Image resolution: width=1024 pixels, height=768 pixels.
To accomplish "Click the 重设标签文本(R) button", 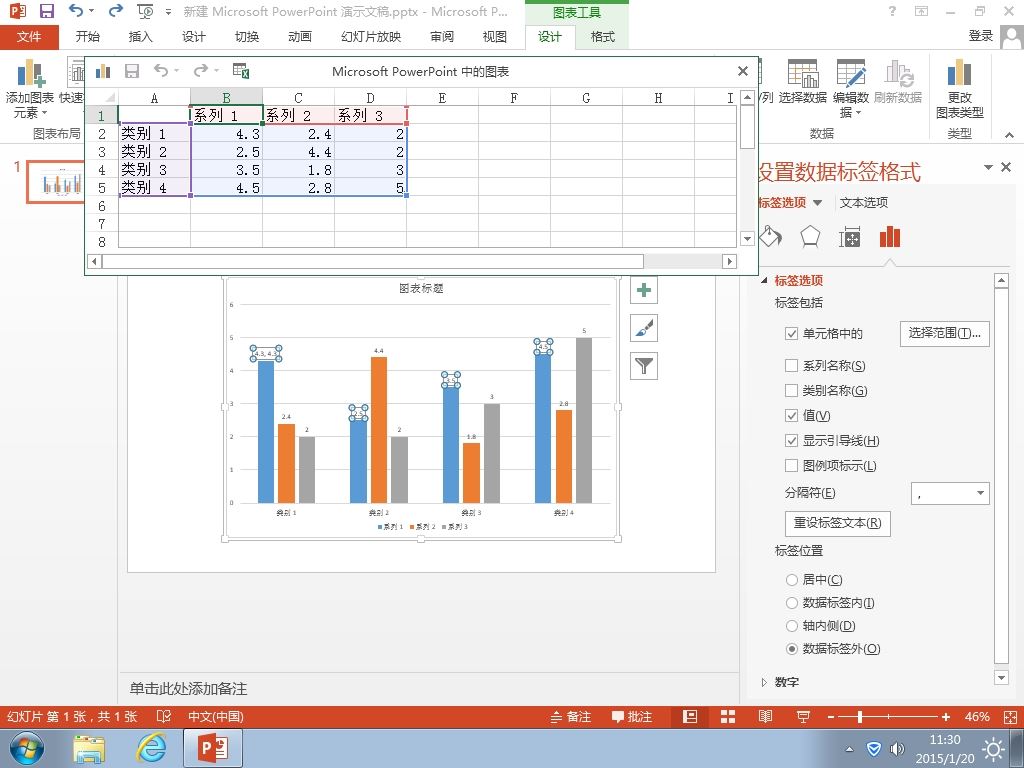I will tap(837, 523).
